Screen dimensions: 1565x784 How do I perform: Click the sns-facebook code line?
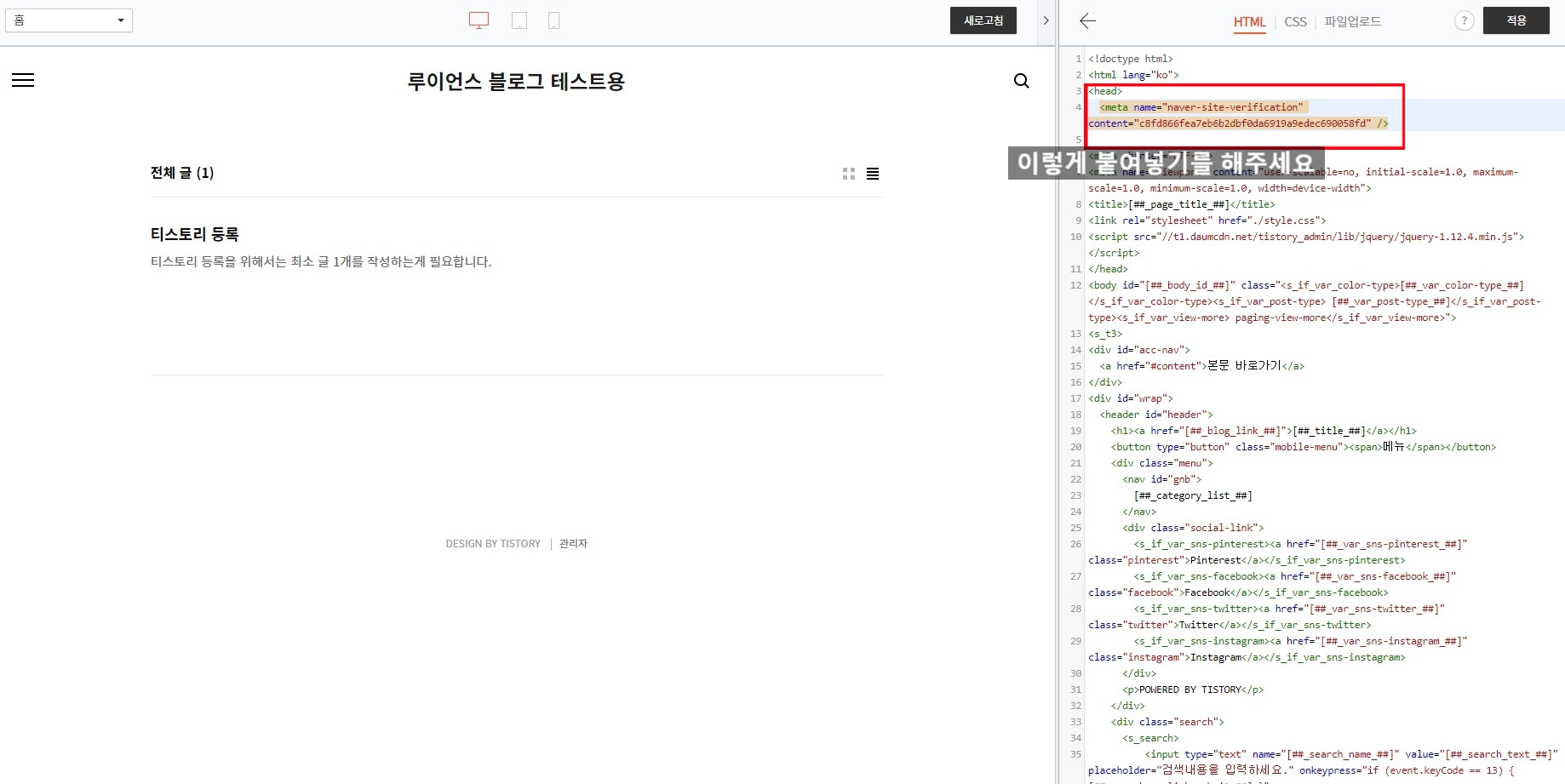coord(1295,576)
